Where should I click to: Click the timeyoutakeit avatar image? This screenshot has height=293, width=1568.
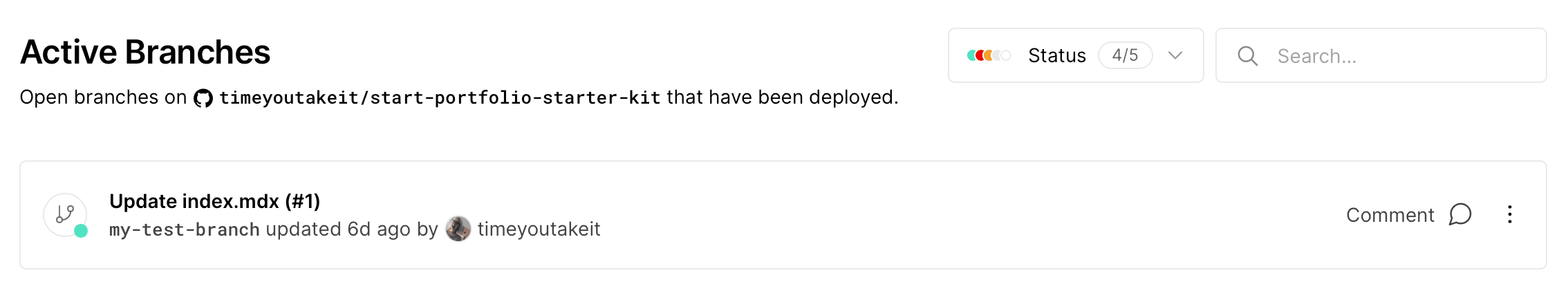pyautogui.click(x=458, y=229)
